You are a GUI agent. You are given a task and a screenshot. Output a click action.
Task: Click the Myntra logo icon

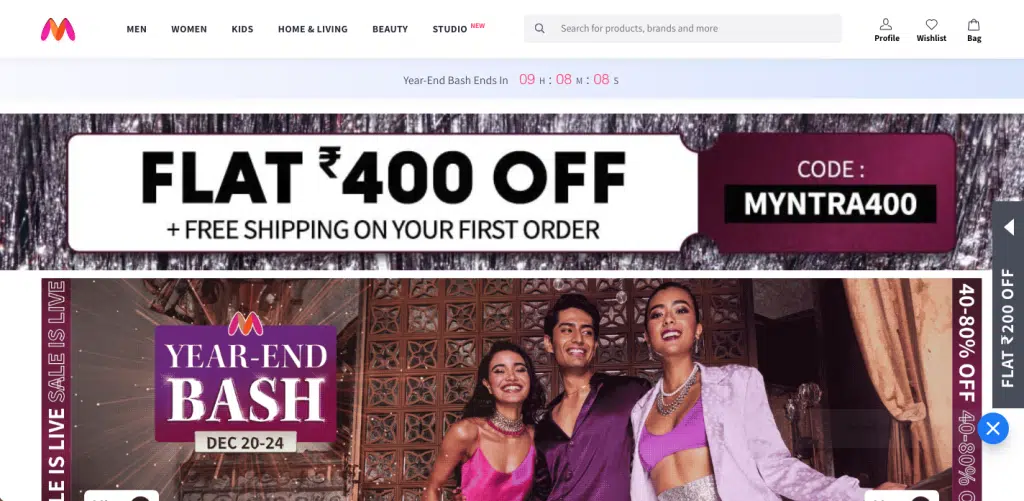[x=58, y=29]
